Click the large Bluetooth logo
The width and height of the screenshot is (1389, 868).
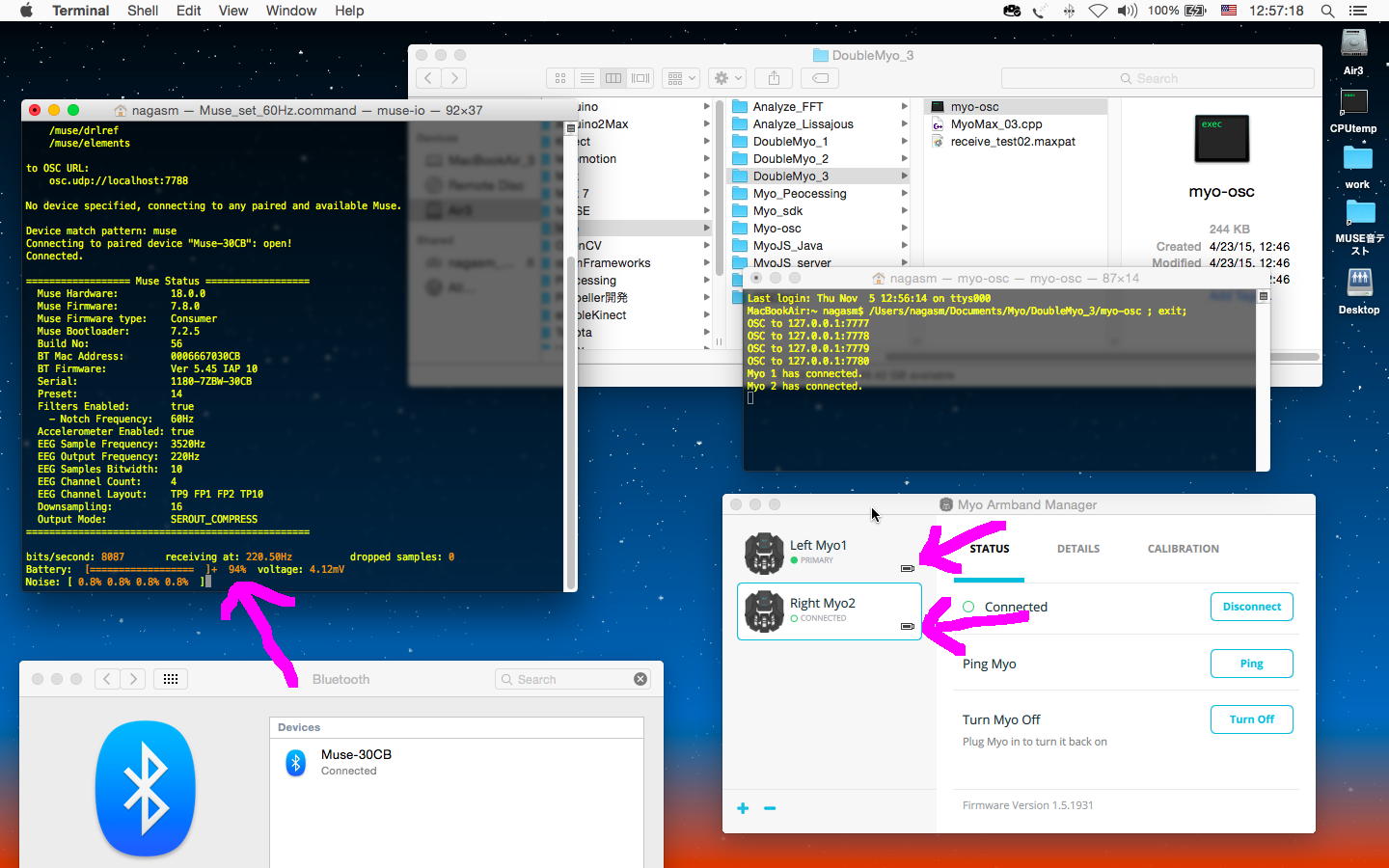(146, 788)
